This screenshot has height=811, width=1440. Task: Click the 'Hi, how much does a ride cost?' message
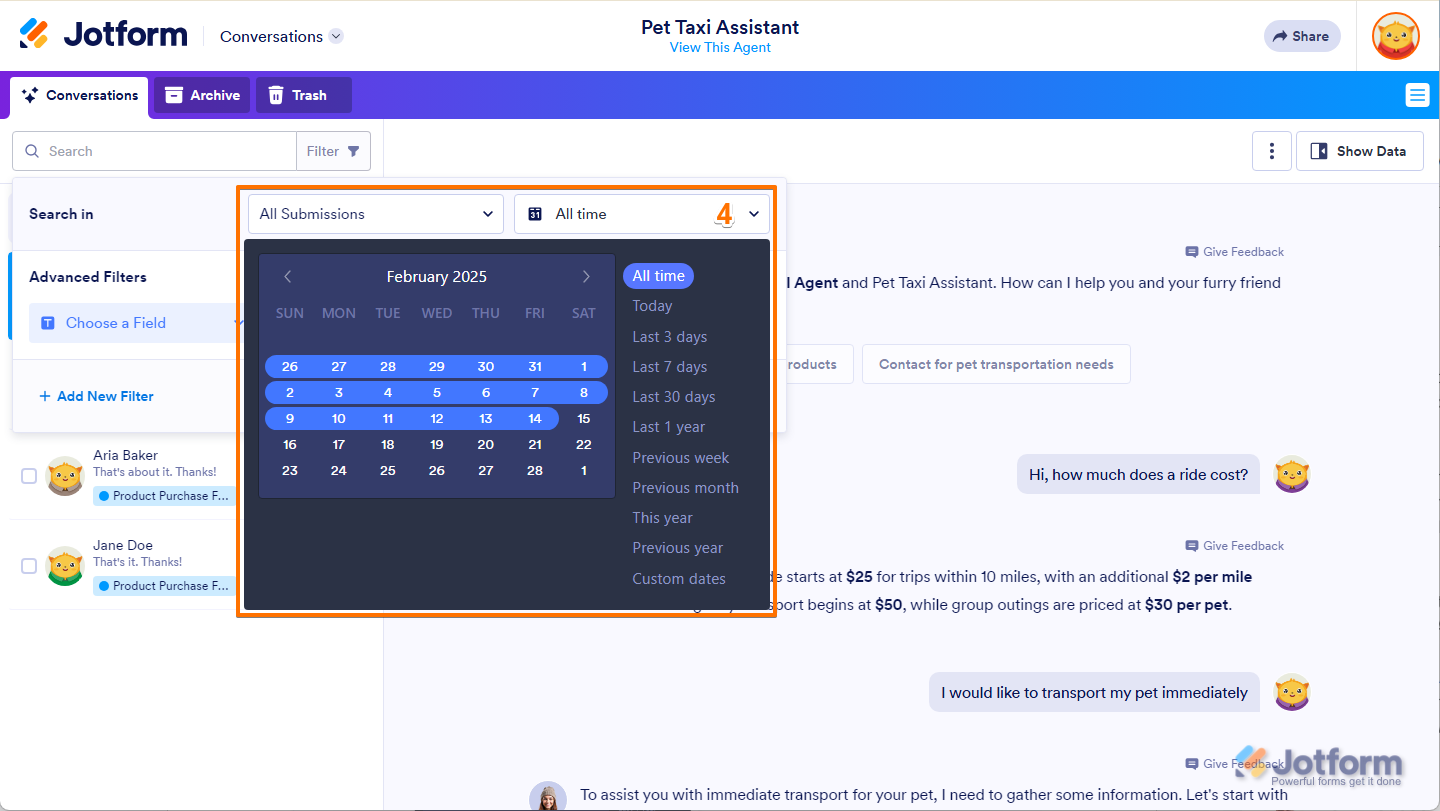point(1138,474)
